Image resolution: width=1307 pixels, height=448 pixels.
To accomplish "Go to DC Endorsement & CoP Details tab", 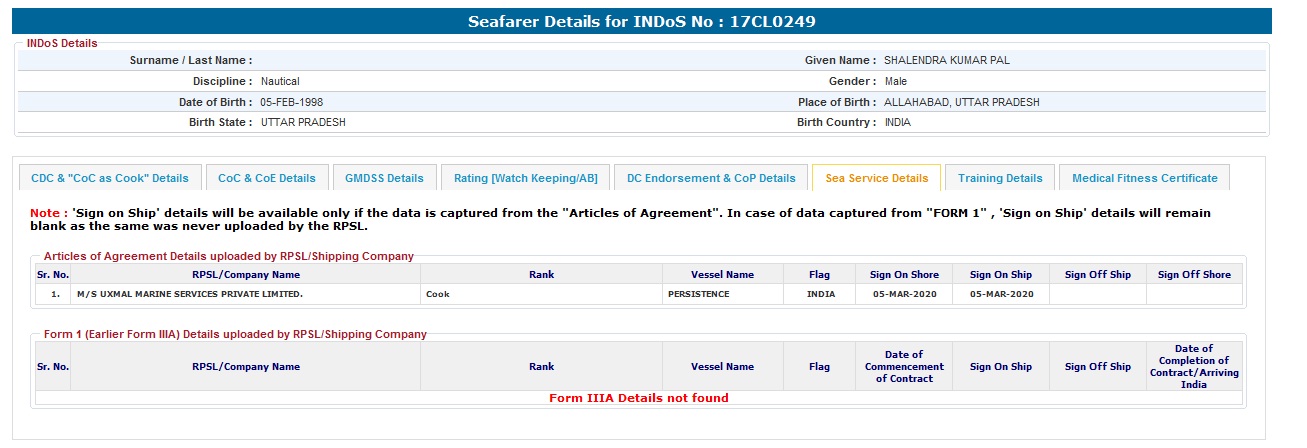I will 711,178.
